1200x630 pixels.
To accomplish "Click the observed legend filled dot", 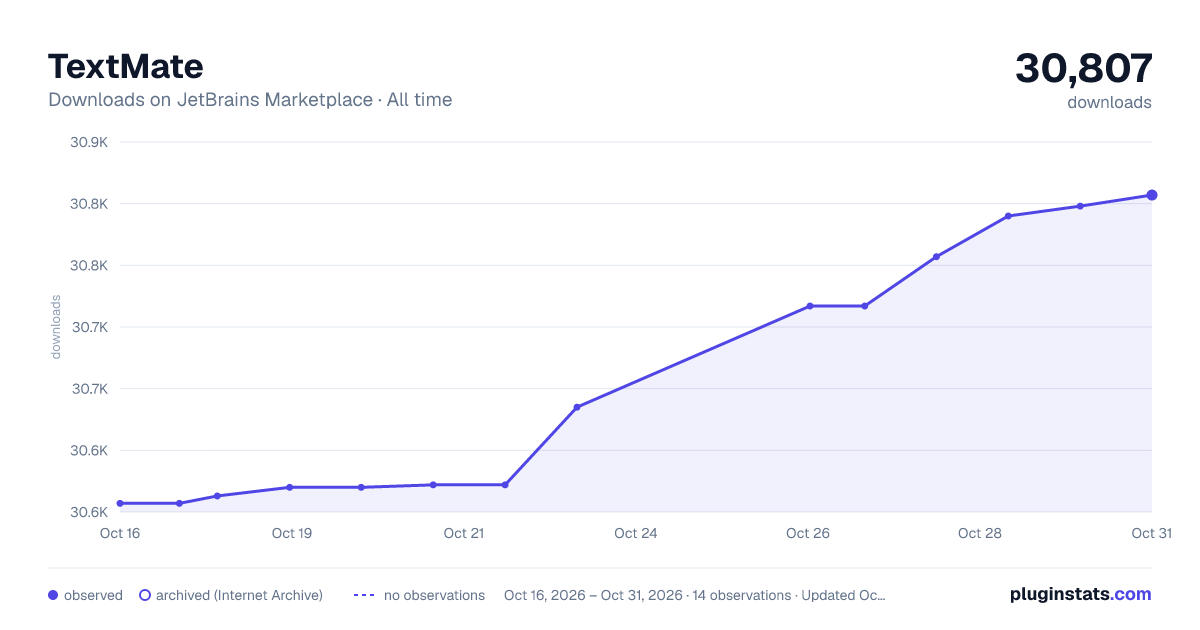I will click(53, 595).
